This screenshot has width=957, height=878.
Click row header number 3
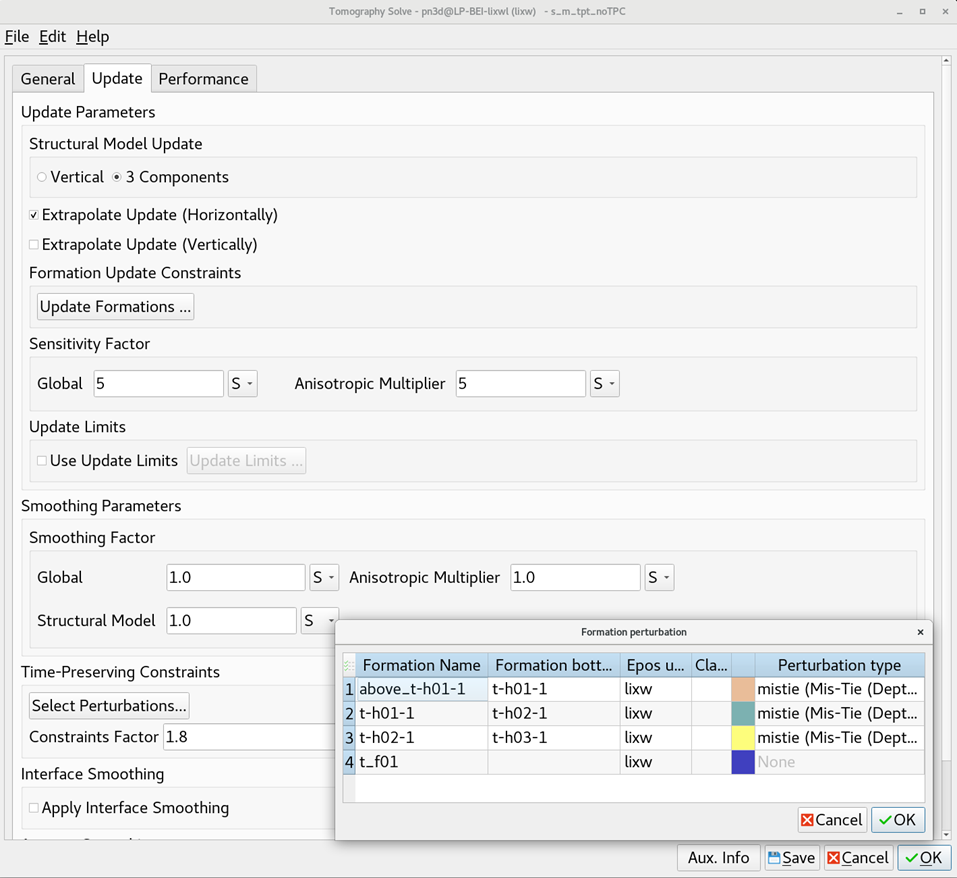click(x=349, y=738)
